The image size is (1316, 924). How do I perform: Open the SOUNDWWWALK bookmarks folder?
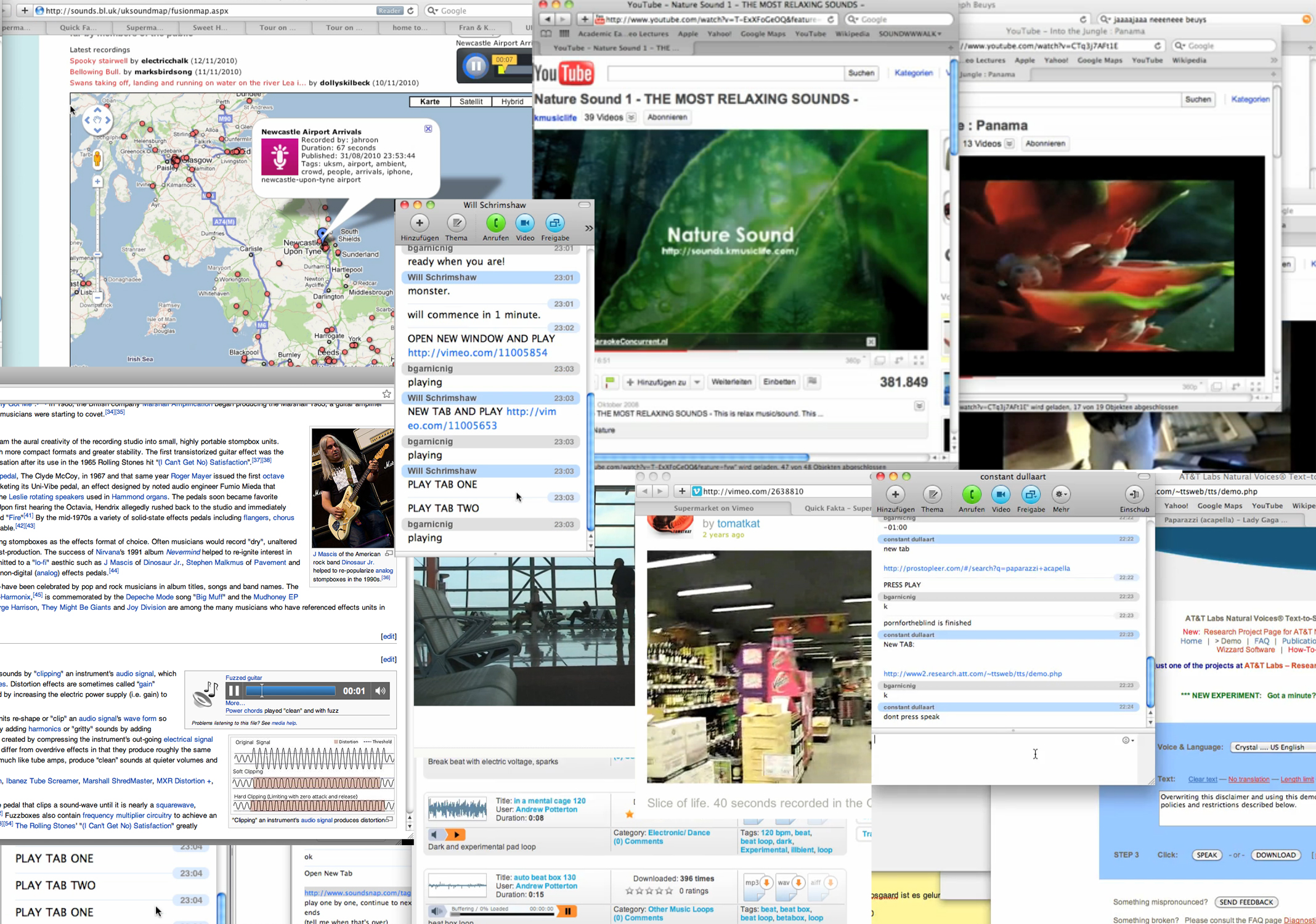[x=910, y=34]
